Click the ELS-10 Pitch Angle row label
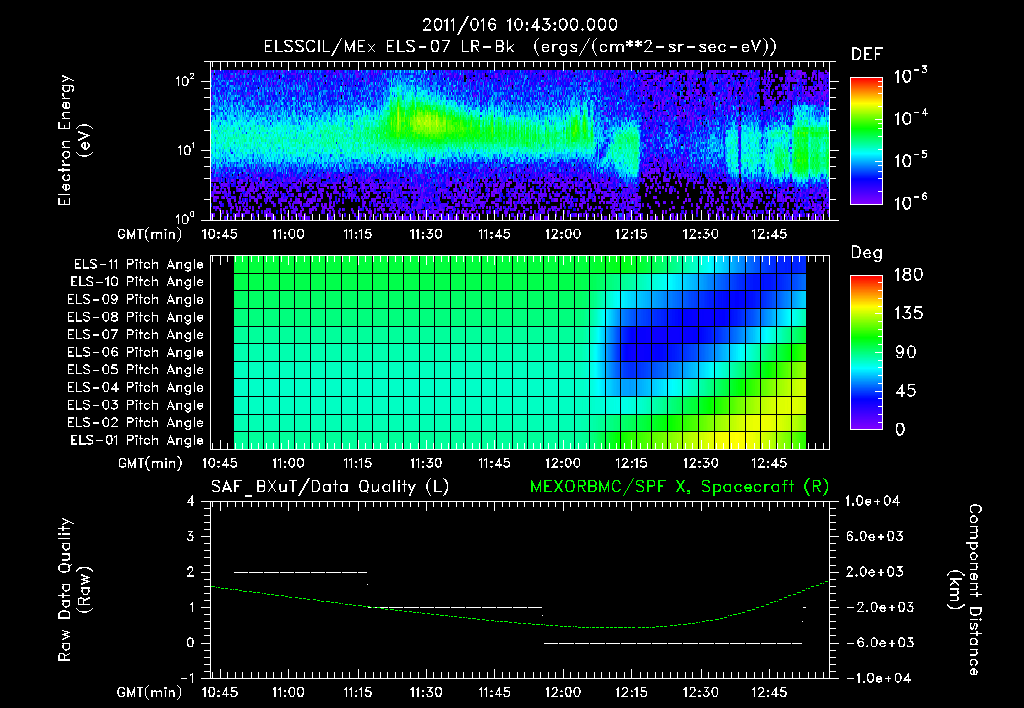Screen dimensions: 1024x708 (x=137, y=282)
